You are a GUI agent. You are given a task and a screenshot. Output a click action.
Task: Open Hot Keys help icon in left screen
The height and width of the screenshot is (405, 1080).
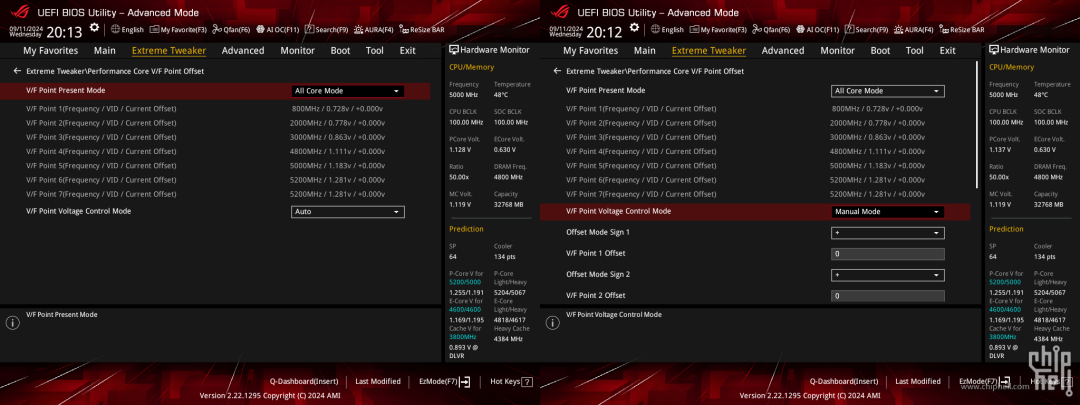coord(527,382)
